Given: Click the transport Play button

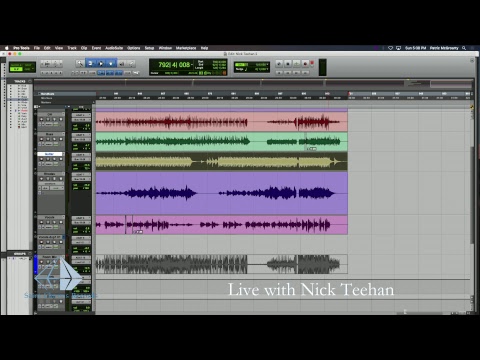Looking at the screenshot, I should coord(297,63).
